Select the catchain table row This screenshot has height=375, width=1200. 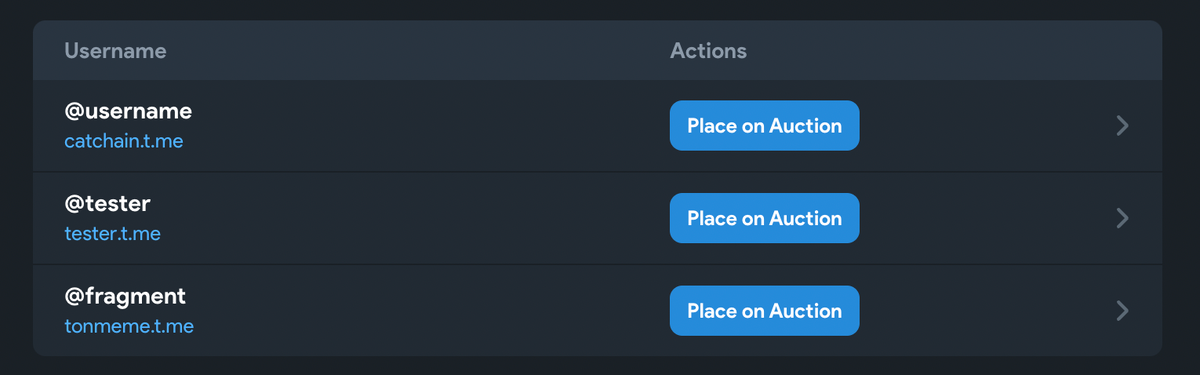597,126
